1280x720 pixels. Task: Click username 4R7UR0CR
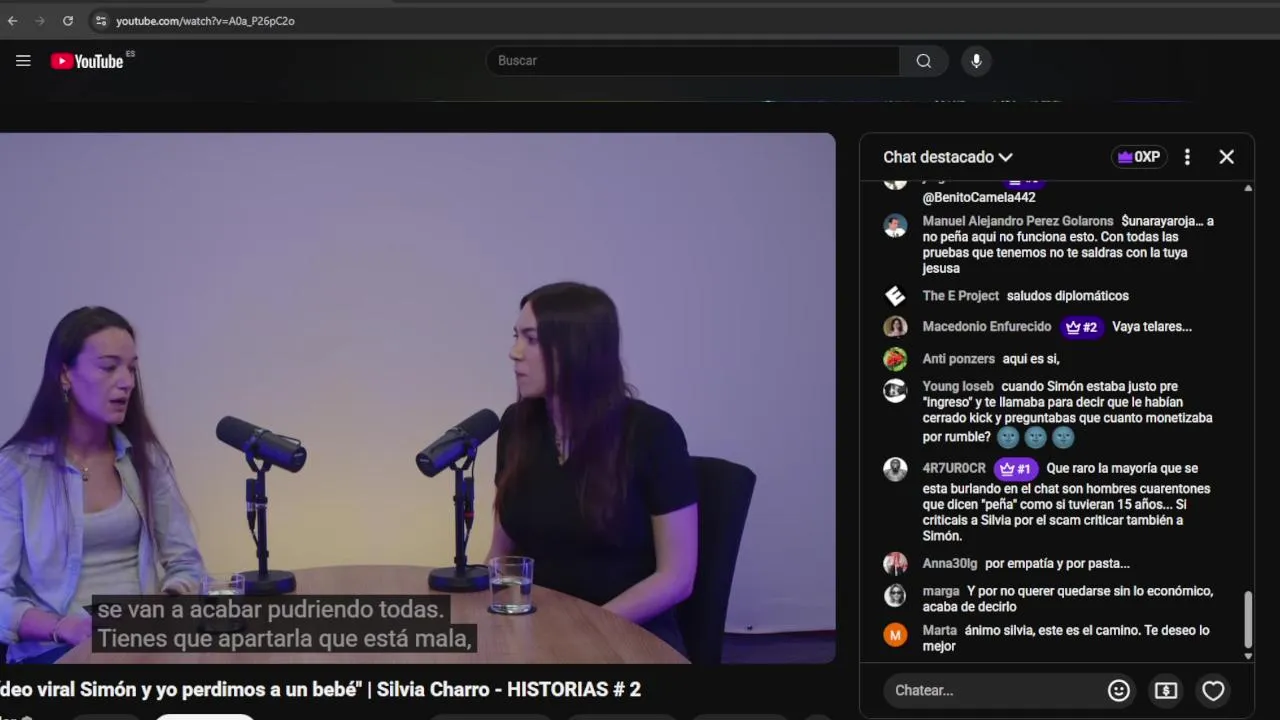[x=954, y=468]
